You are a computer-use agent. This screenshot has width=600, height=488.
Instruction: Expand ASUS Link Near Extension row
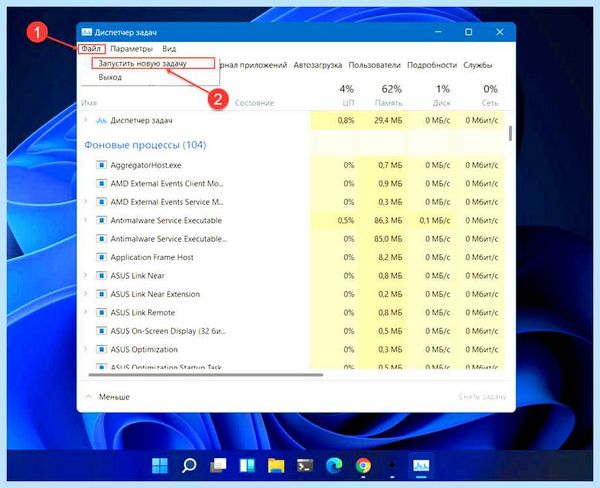click(86, 294)
